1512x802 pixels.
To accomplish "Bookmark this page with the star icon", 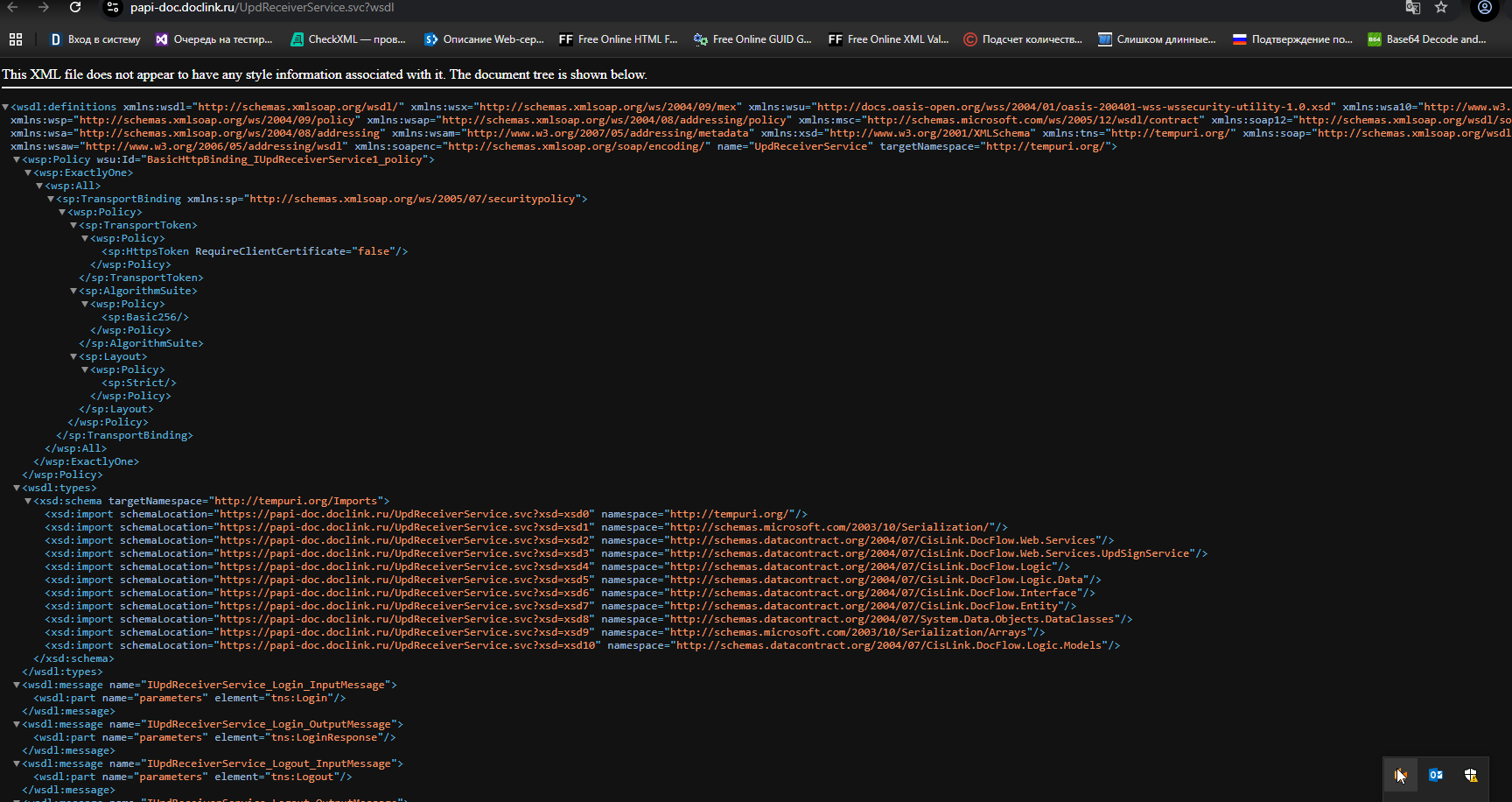I will pyautogui.click(x=1441, y=7).
